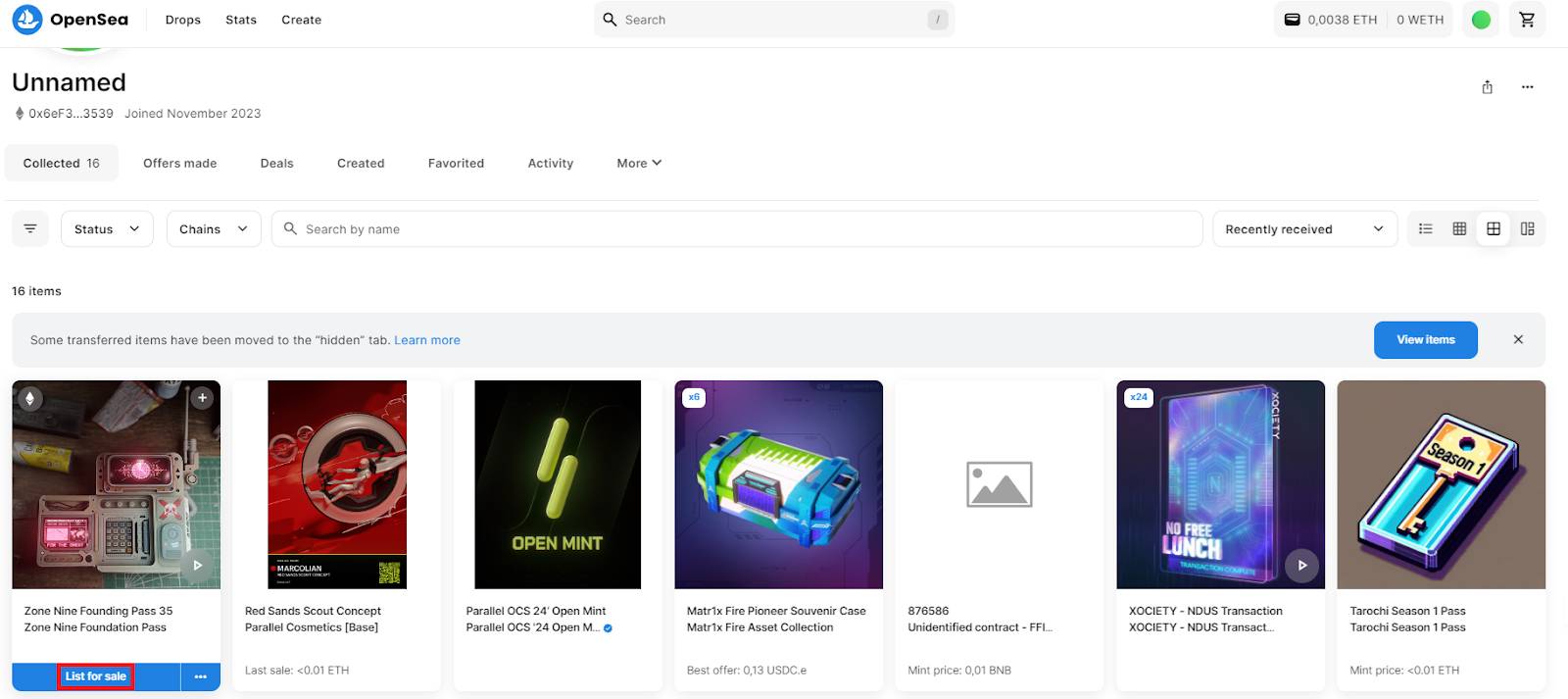Select the Collected tab
This screenshot has width=1568, height=699.
point(62,163)
